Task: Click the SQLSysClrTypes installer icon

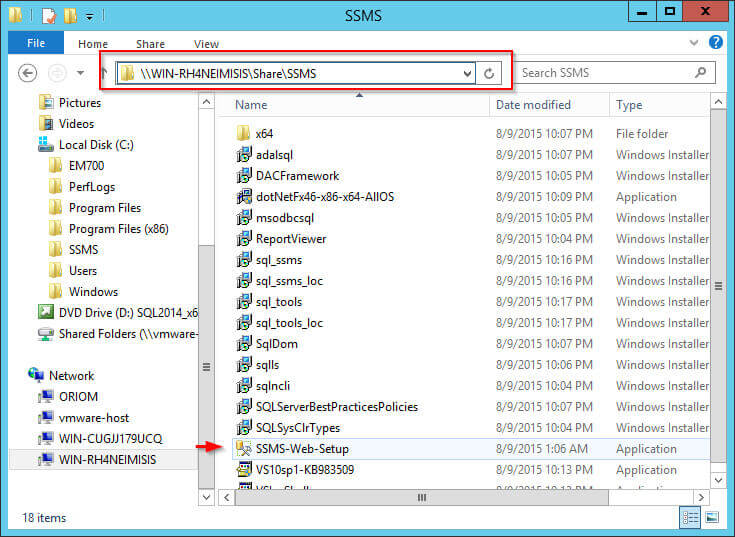Action: point(244,428)
